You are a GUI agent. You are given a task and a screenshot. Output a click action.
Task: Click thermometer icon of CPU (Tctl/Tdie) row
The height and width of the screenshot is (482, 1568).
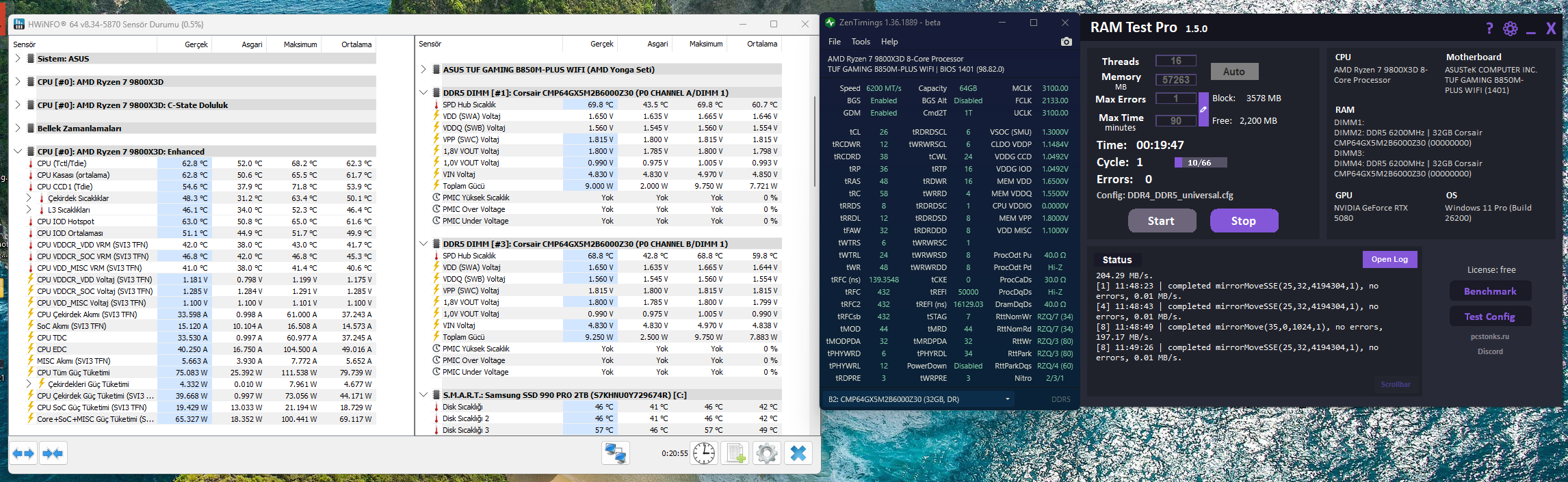pyautogui.click(x=30, y=163)
